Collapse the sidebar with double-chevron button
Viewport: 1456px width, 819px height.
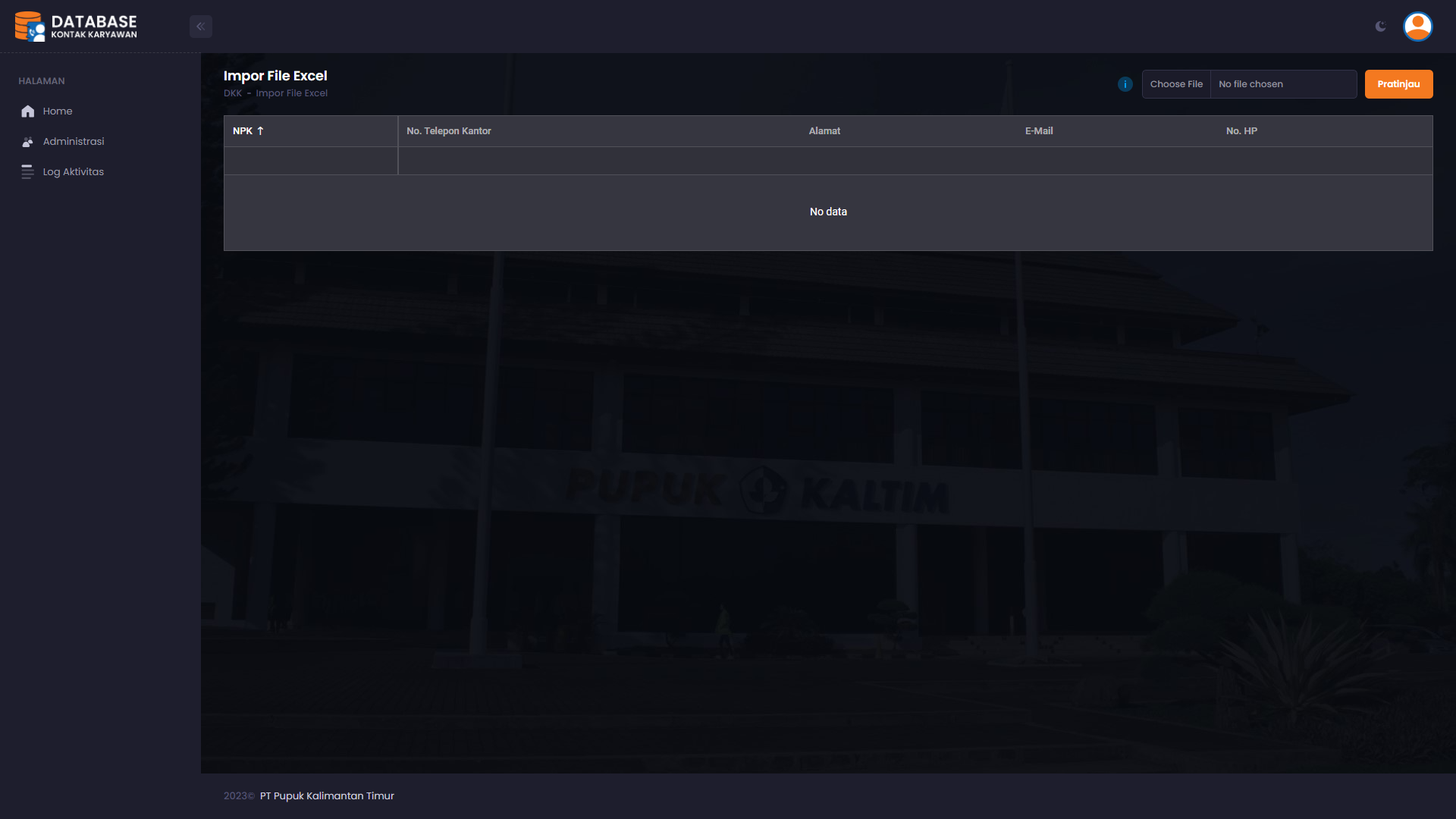click(200, 27)
